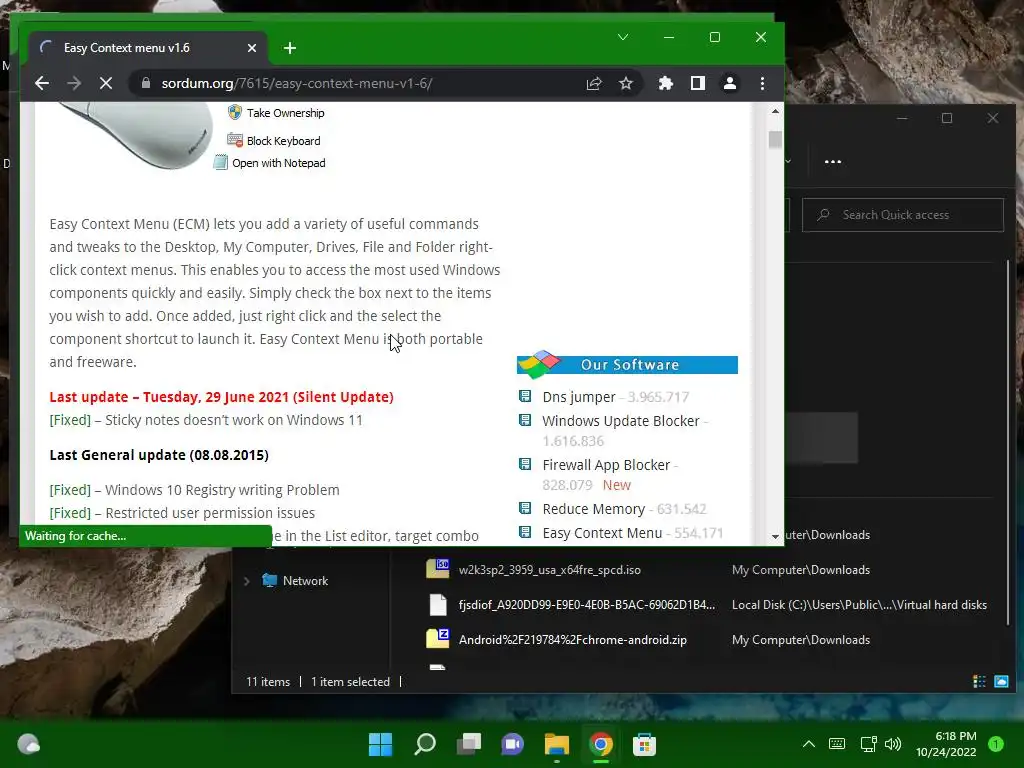Click the Our Software banner

[627, 364]
